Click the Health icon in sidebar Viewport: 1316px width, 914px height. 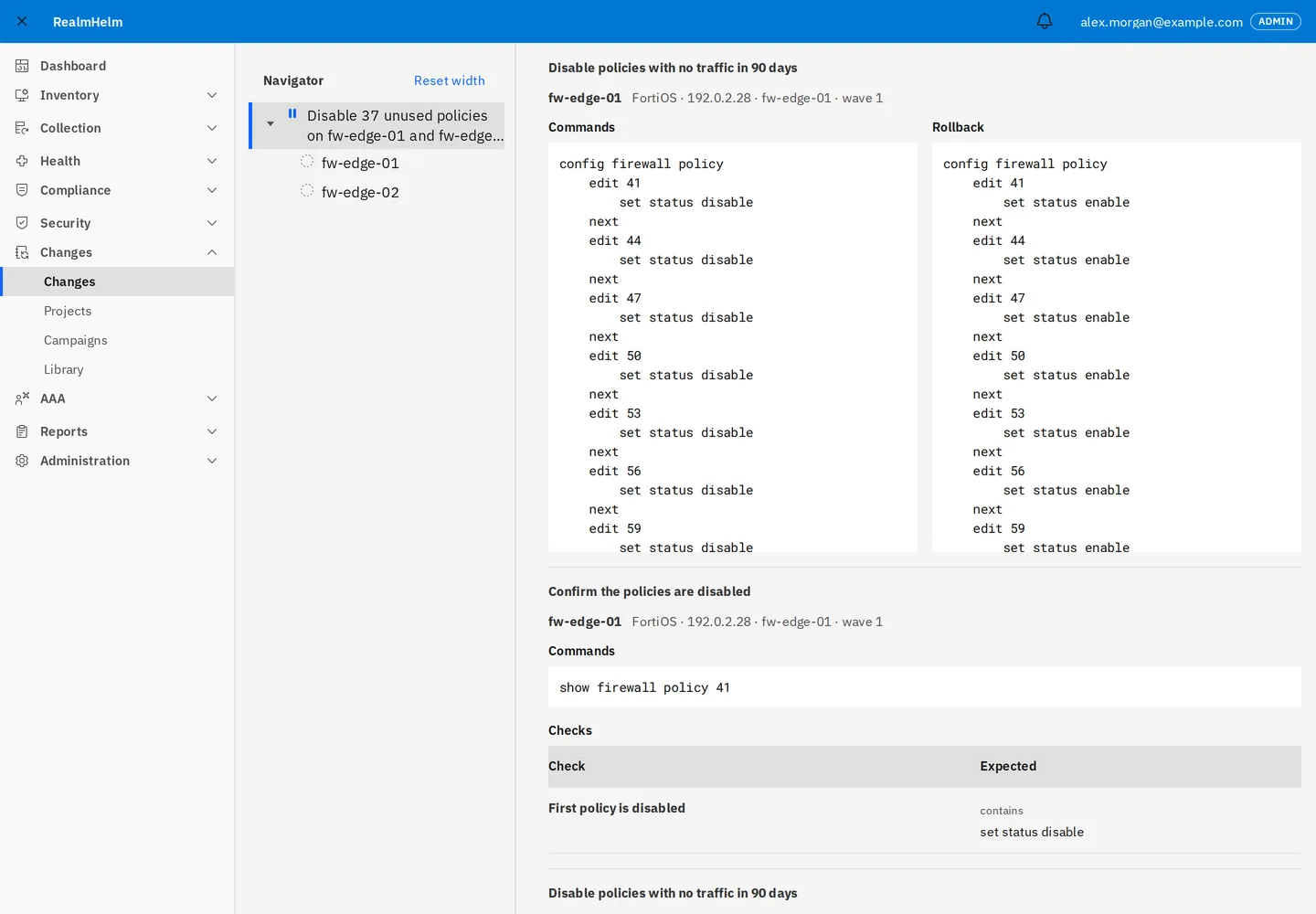22,161
